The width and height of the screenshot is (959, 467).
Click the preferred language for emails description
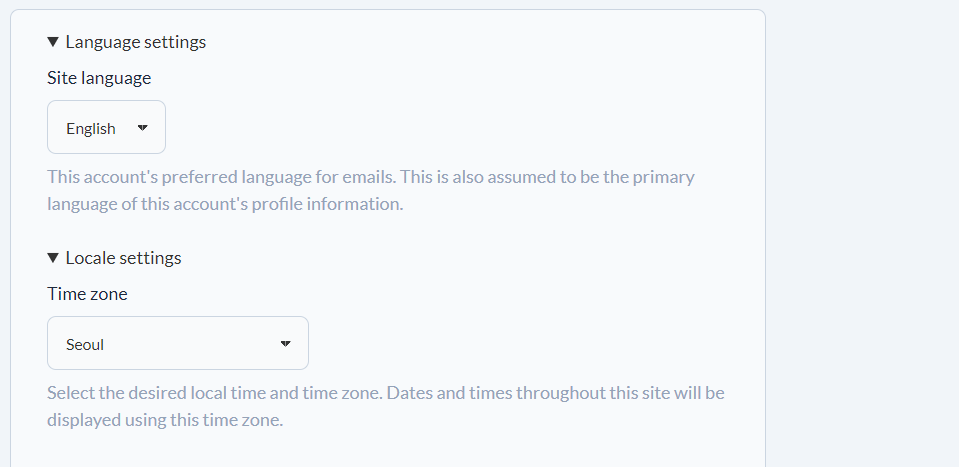370,177
